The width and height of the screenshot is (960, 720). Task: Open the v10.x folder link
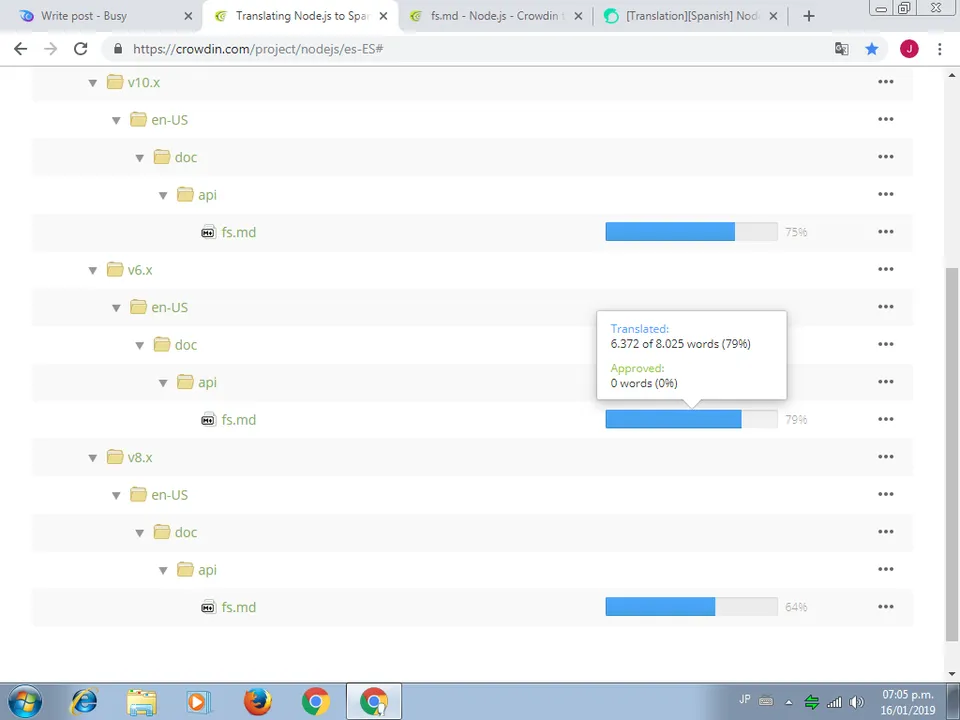[144, 82]
